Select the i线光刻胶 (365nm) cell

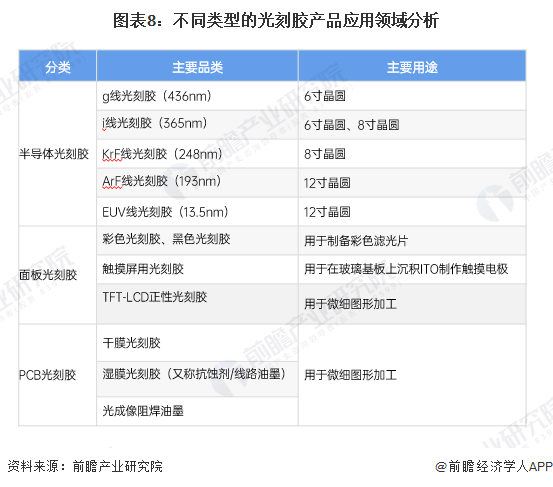[198, 125]
